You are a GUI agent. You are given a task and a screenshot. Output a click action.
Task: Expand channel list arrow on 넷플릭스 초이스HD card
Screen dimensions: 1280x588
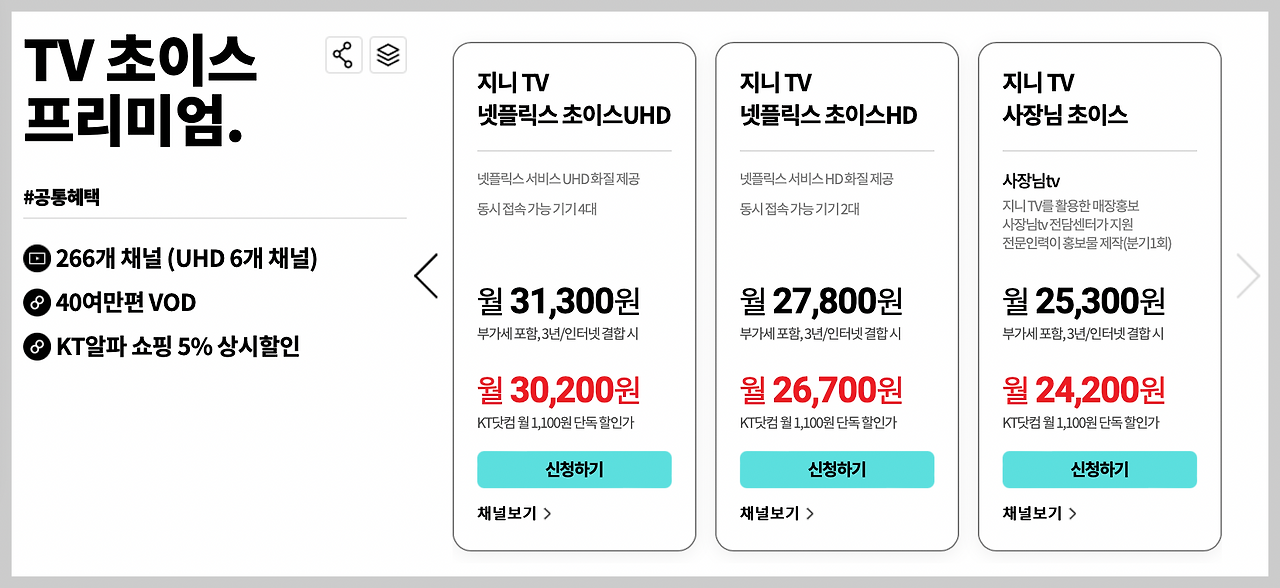(812, 513)
